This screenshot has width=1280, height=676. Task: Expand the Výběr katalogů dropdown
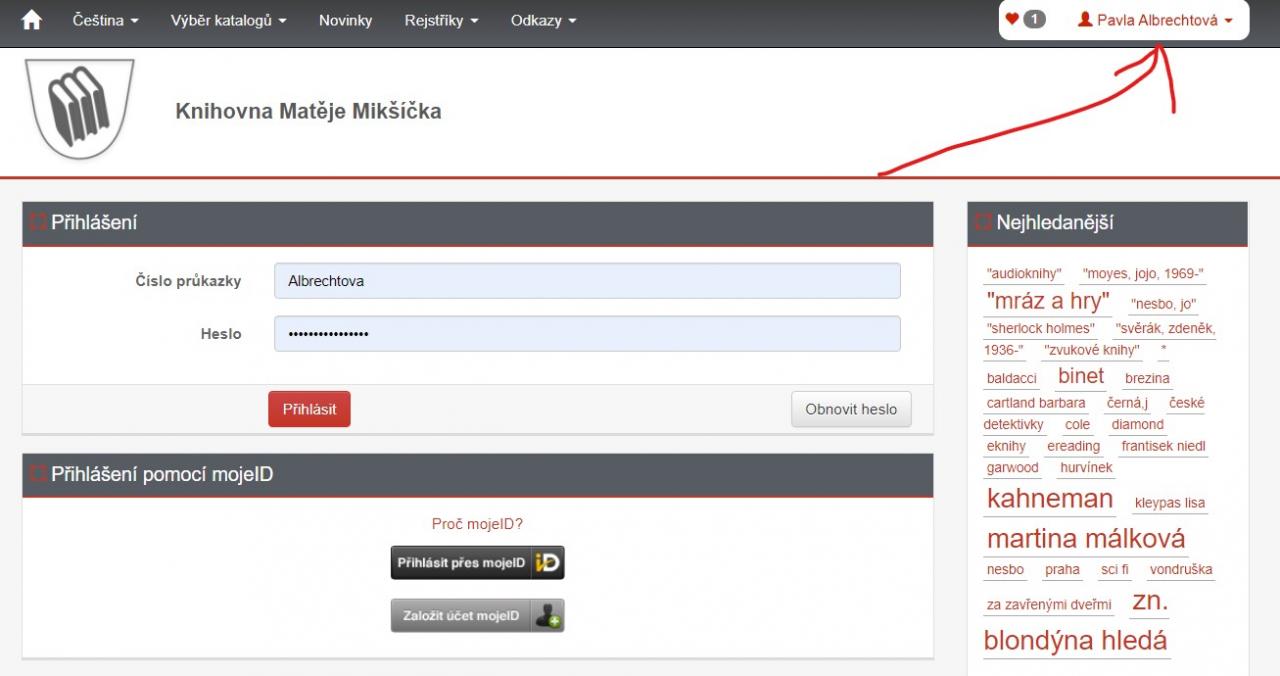[x=228, y=21]
